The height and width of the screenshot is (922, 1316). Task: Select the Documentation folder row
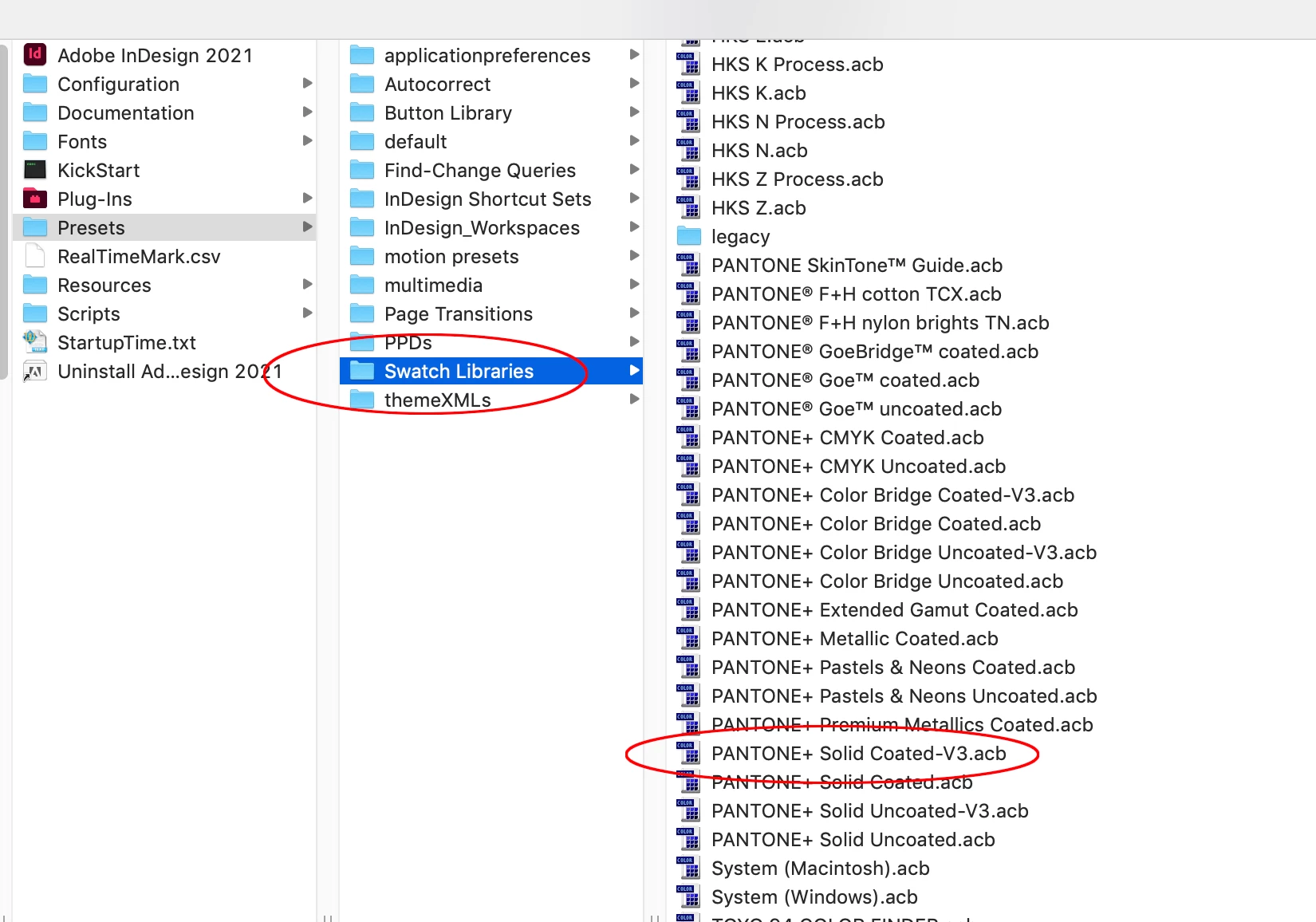click(164, 112)
